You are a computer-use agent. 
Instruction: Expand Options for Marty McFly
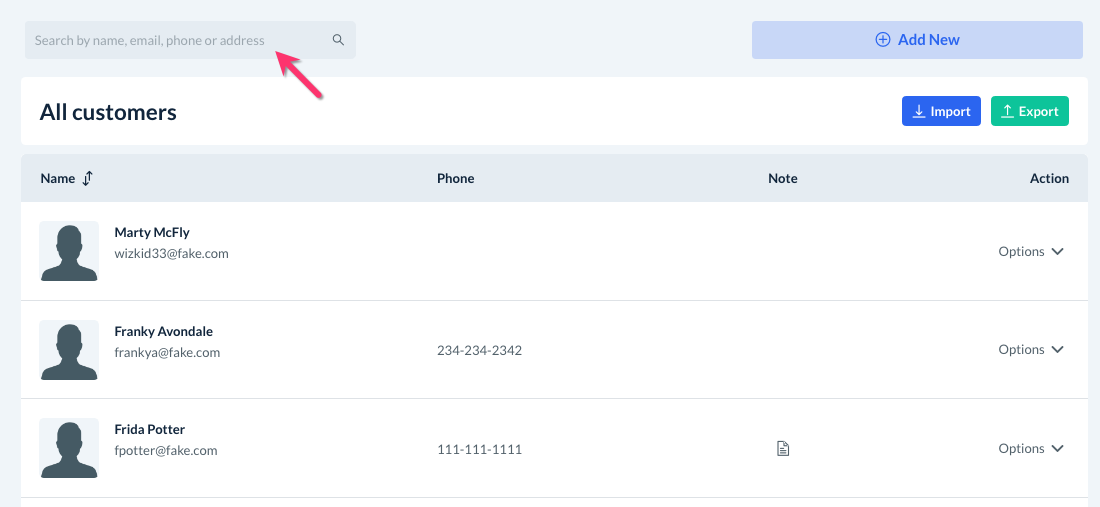coord(1031,252)
